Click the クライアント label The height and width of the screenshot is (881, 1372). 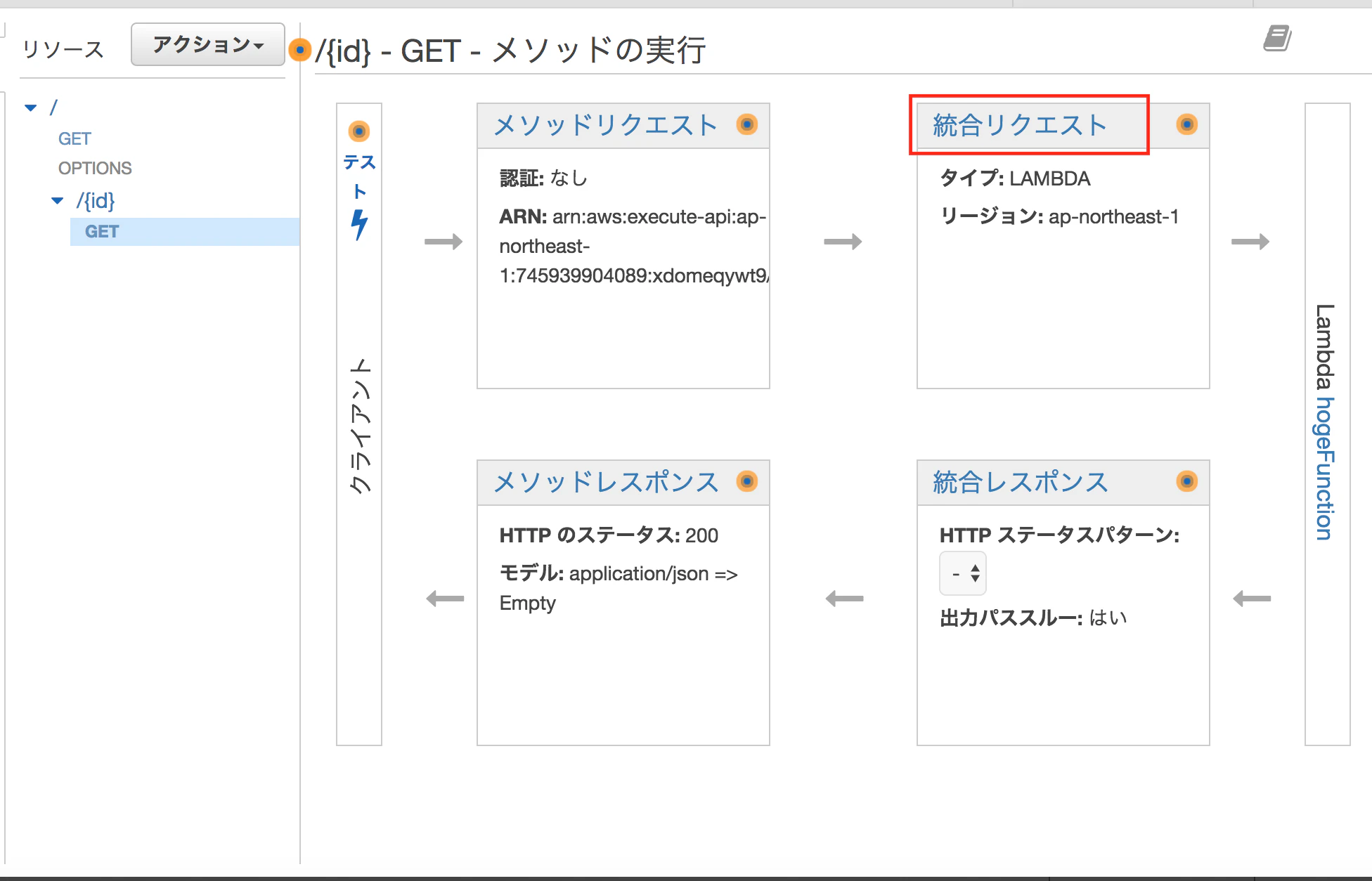360,426
